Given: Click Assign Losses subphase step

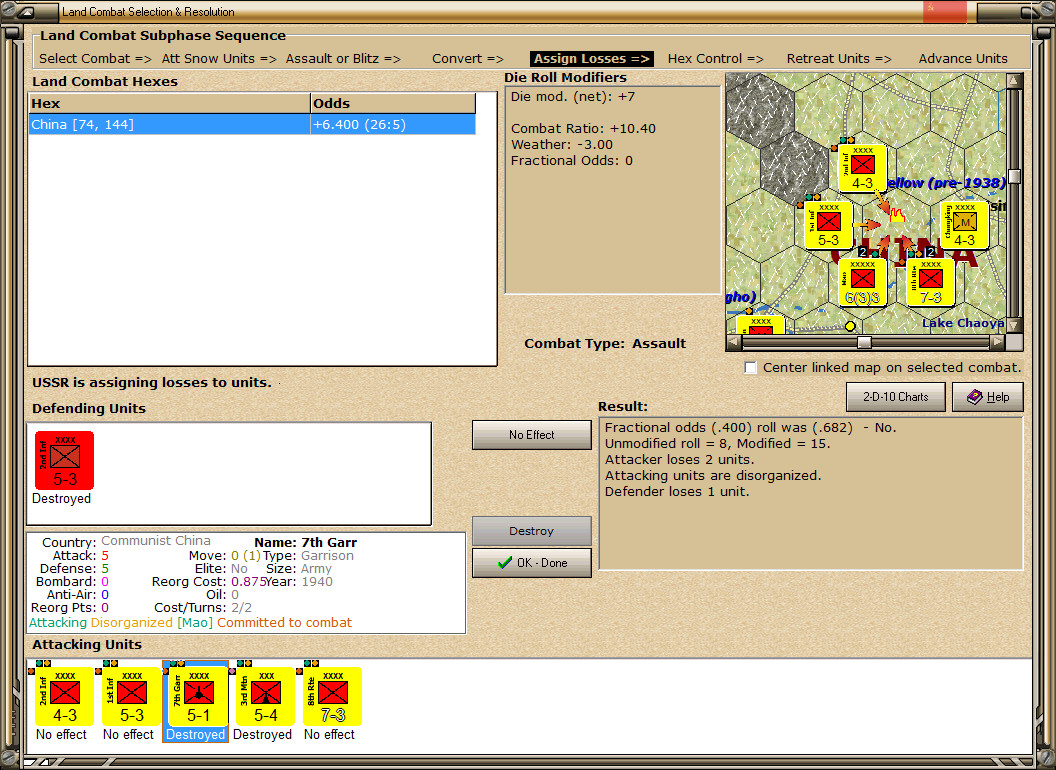Looking at the screenshot, I should [x=591, y=59].
